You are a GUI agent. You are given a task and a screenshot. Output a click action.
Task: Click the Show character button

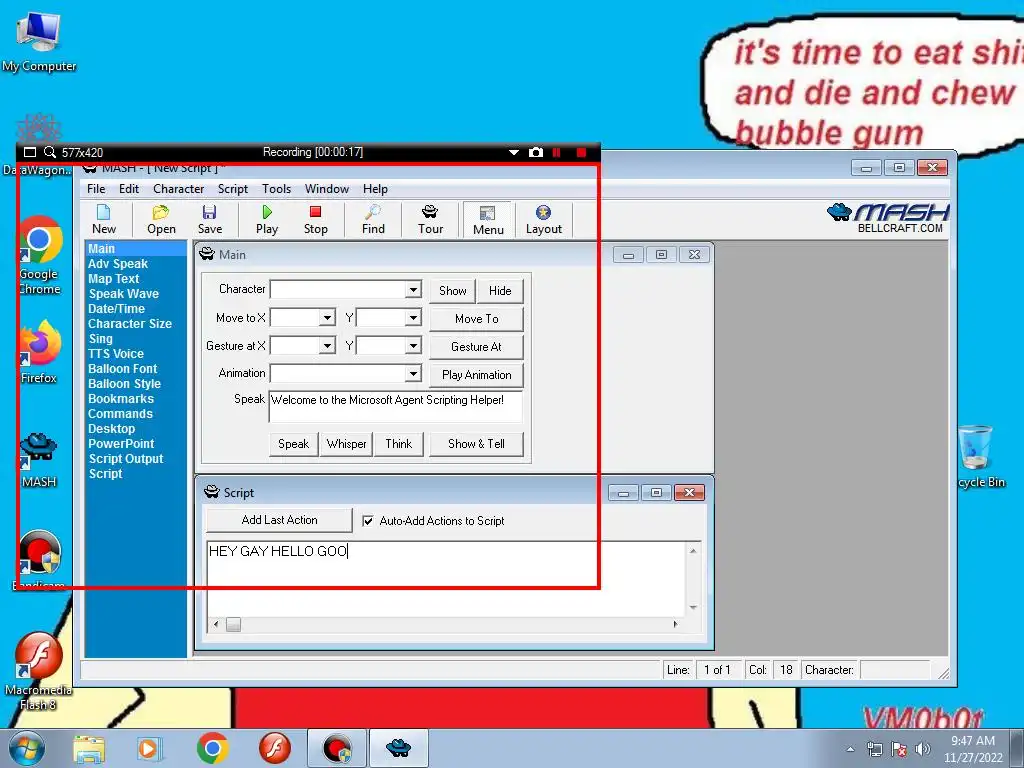[452, 291]
